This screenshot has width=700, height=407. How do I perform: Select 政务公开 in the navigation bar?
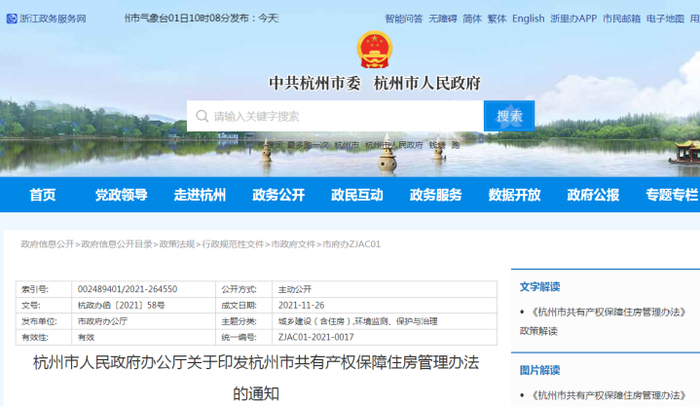(x=279, y=195)
